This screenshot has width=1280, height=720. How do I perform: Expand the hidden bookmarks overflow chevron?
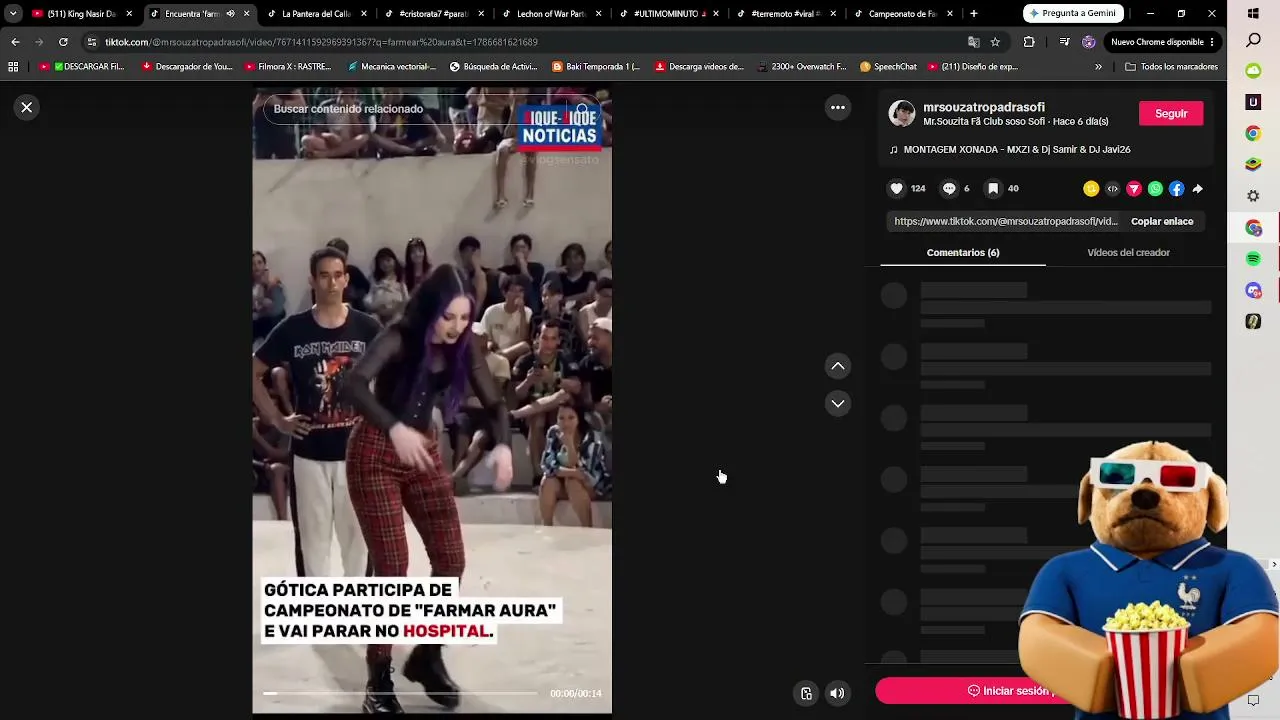[1098, 67]
